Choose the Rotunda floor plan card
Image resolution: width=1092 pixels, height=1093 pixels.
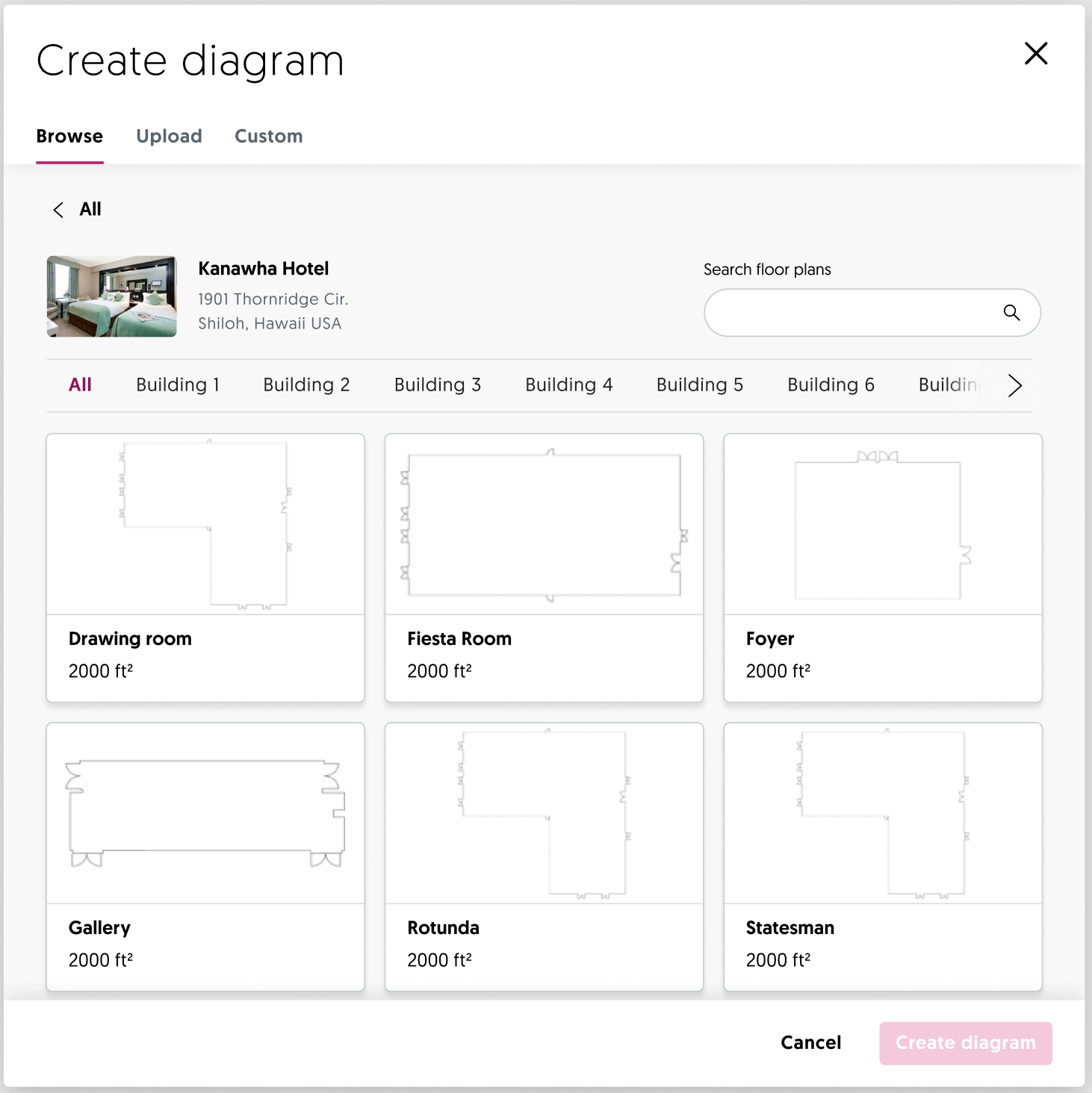pyautogui.click(x=544, y=856)
